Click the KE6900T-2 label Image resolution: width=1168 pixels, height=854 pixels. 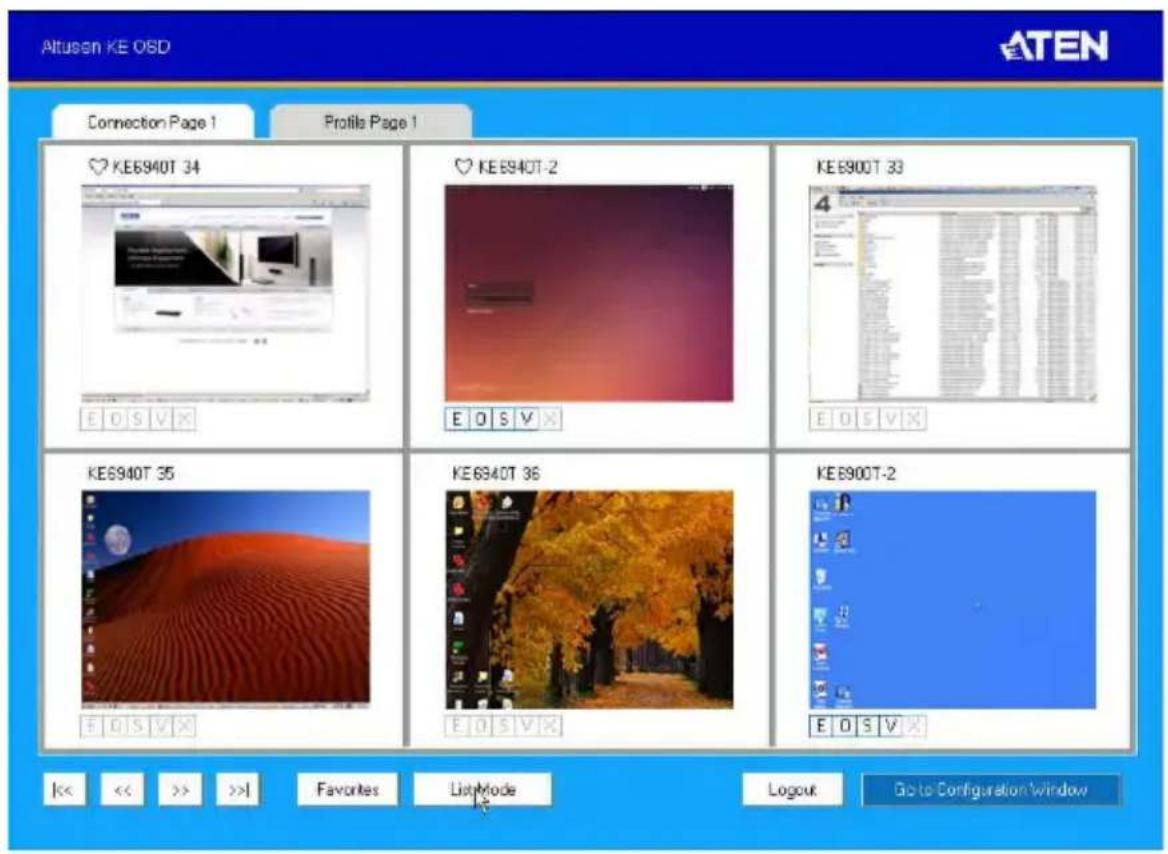[857, 473]
